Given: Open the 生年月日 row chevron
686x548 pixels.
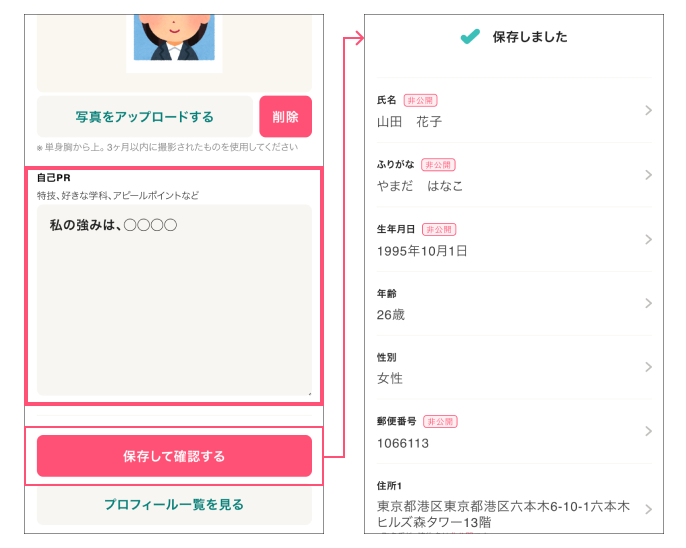Looking at the screenshot, I should pyautogui.click(x=648, y=240).
